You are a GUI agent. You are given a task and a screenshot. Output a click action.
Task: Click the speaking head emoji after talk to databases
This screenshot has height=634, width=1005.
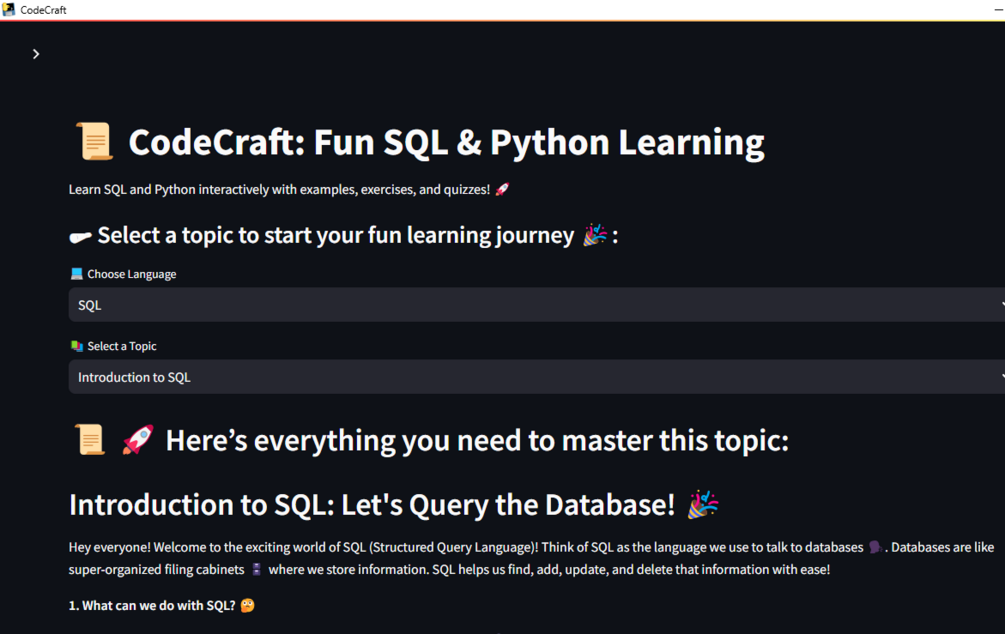(875, 547)
